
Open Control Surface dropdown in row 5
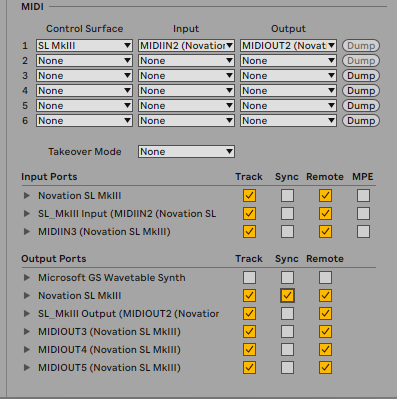(x=84, y=106)
